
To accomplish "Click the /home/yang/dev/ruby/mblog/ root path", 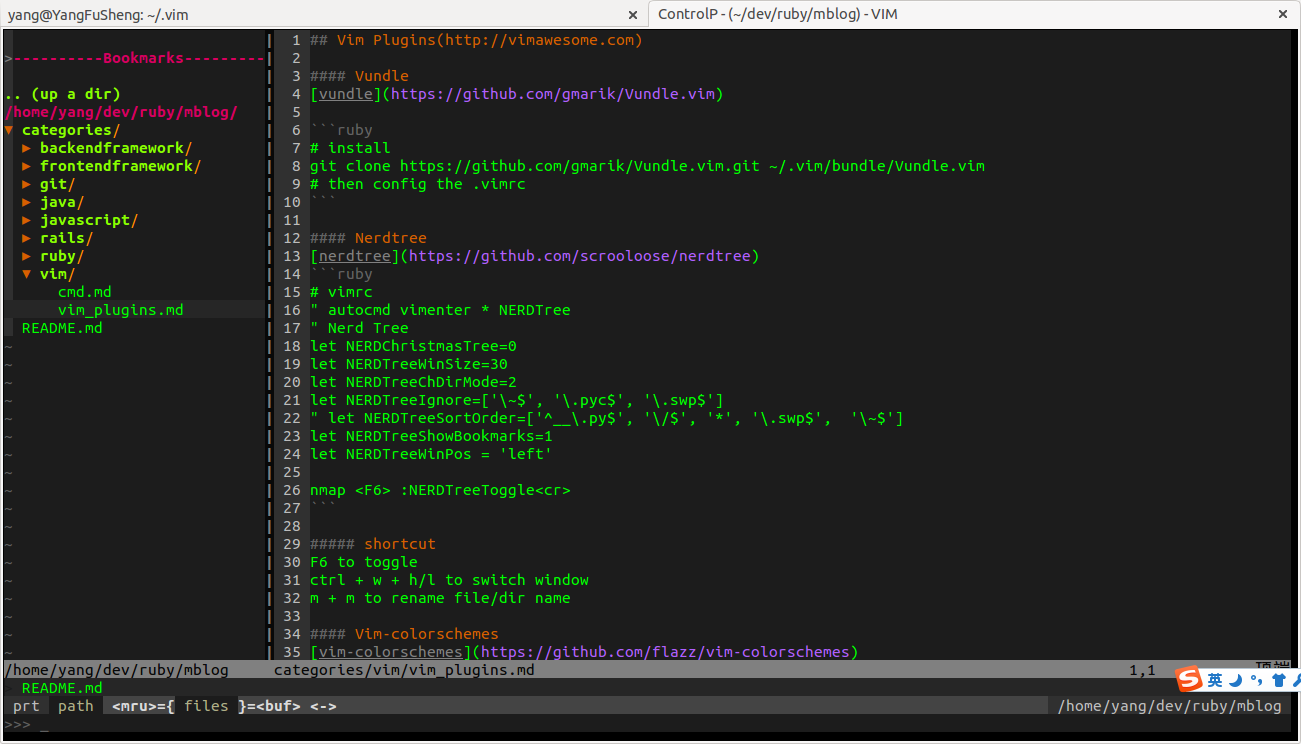I will pos(121,112).
